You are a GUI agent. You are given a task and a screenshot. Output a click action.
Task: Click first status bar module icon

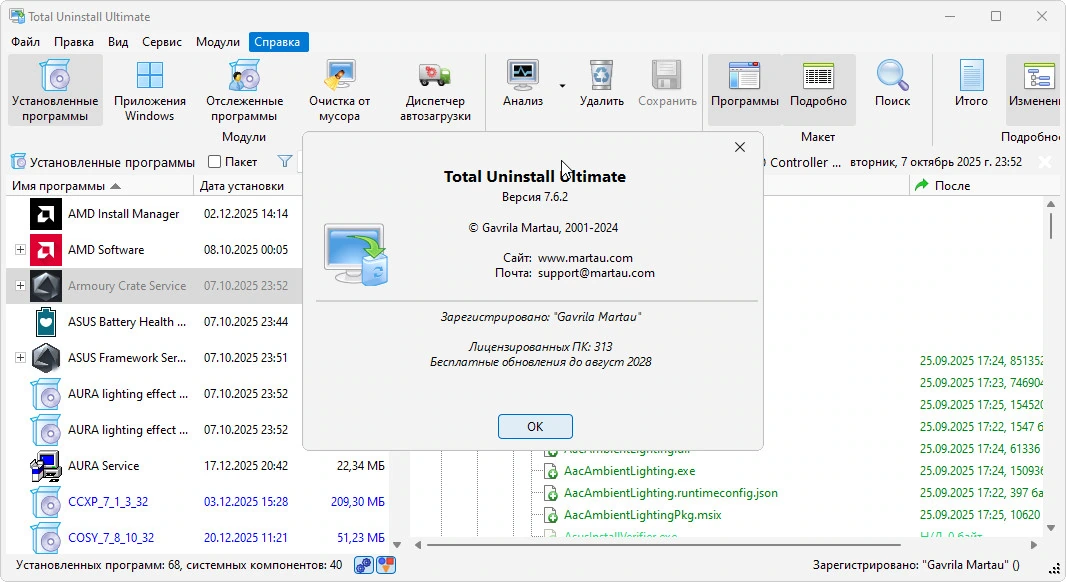click(364, 565)
